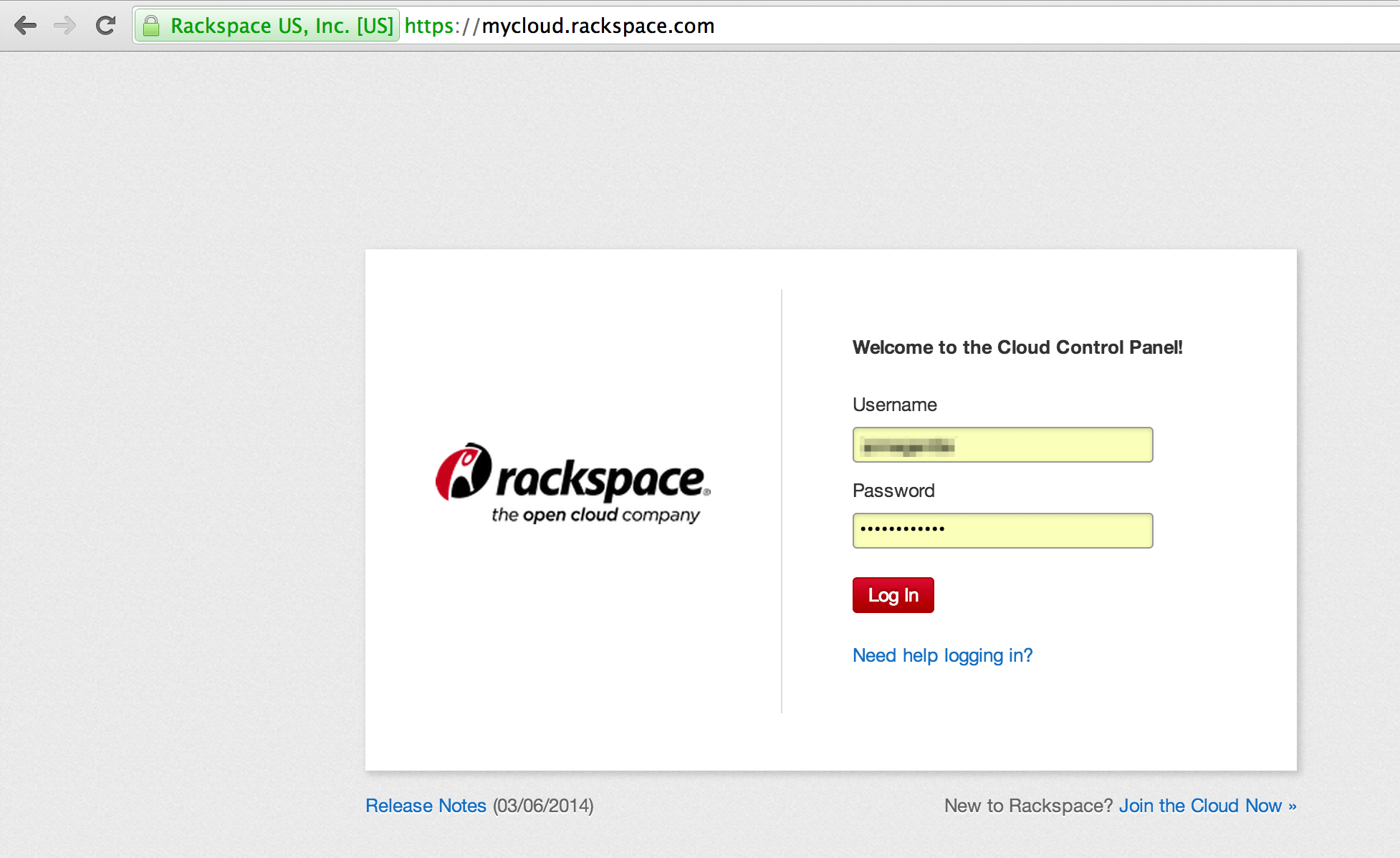The width and height of the screenshot is (1400, 858).
Task: Click the browser forward arrow
Action: pyautogui.click(x=65, y=26)
